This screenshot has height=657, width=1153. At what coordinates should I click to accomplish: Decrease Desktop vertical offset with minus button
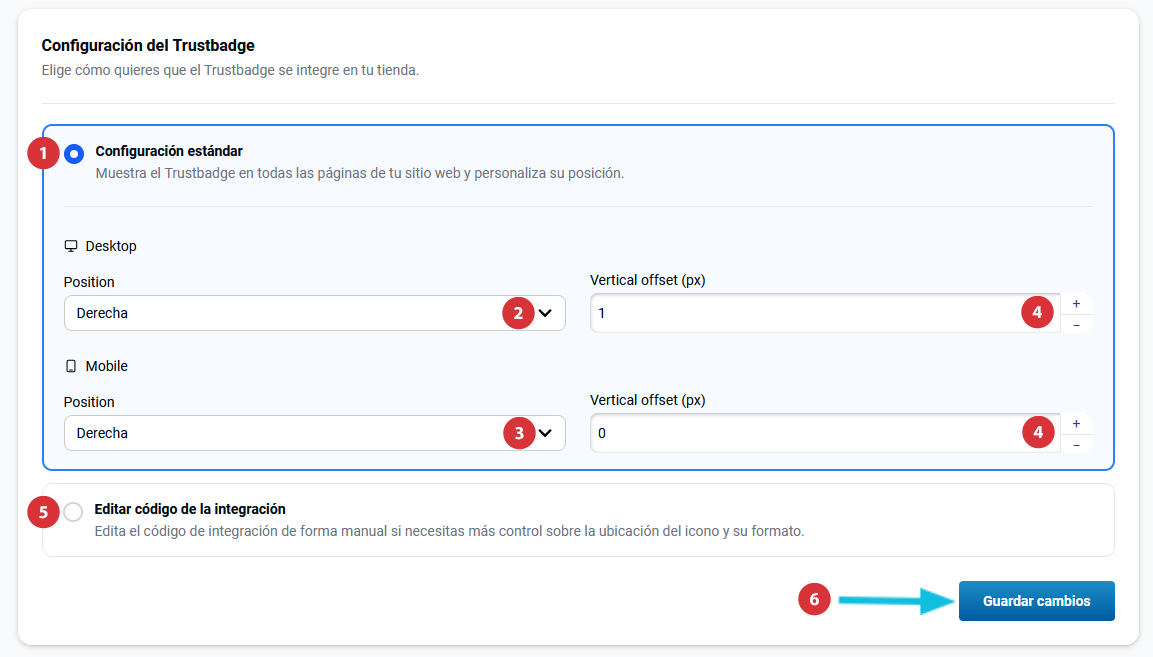(x=1076, y=324)
